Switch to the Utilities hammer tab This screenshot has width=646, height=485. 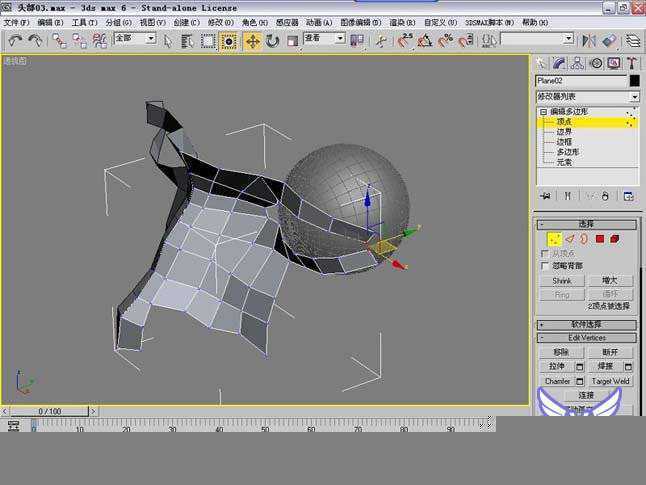pyautogui.click(x=632, y=63)
